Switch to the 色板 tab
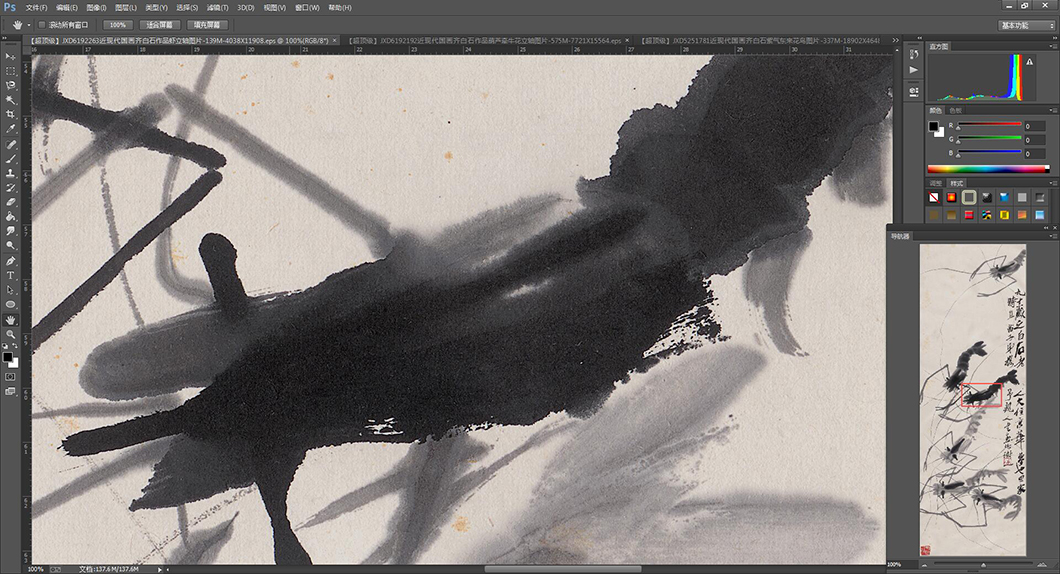 tap(955, 110)
